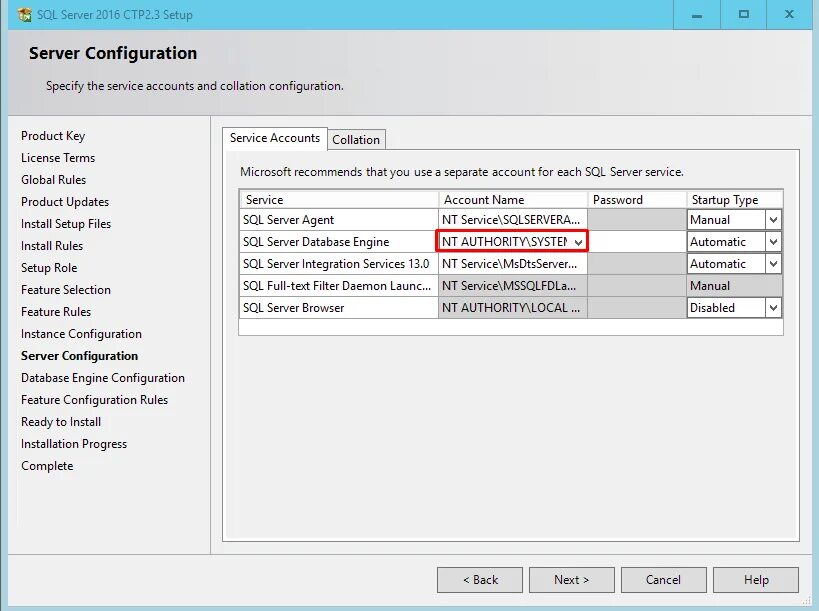Click Database Engine Configuration step
This screenshot has width=819, height=611.
click(103, 378)
